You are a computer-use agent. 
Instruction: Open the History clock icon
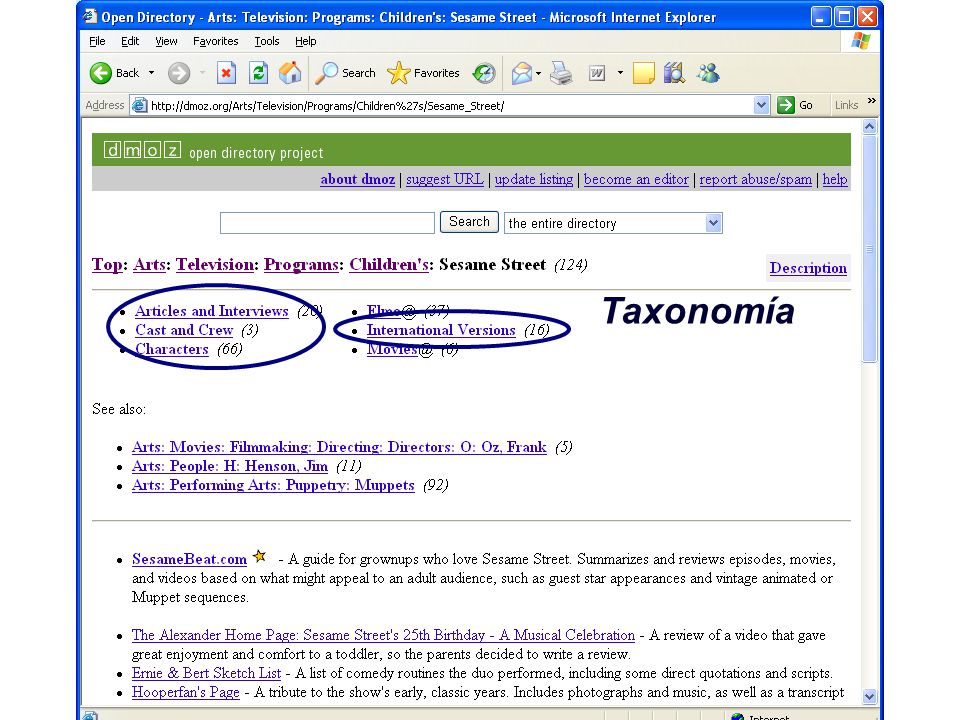coord(484,73)
